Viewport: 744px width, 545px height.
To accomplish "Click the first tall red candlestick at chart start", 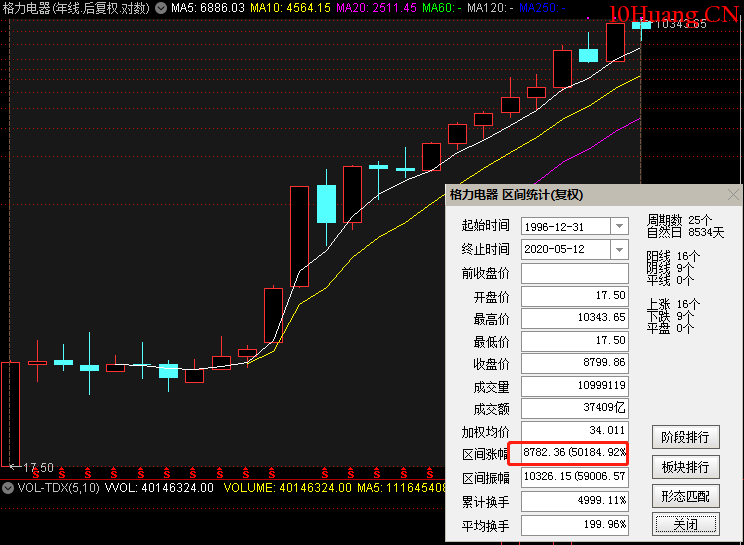I will (10, 414).
